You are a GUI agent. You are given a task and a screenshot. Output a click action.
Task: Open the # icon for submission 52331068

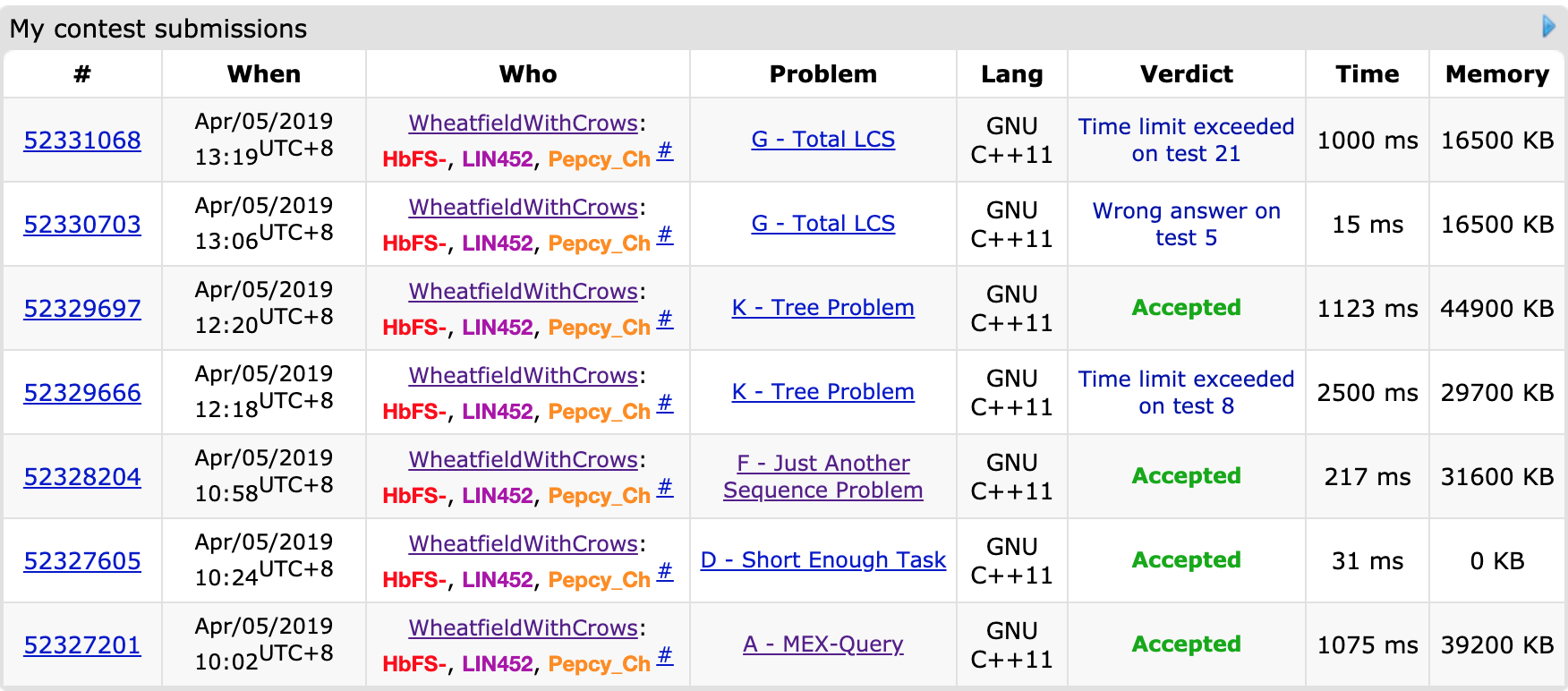665,151
